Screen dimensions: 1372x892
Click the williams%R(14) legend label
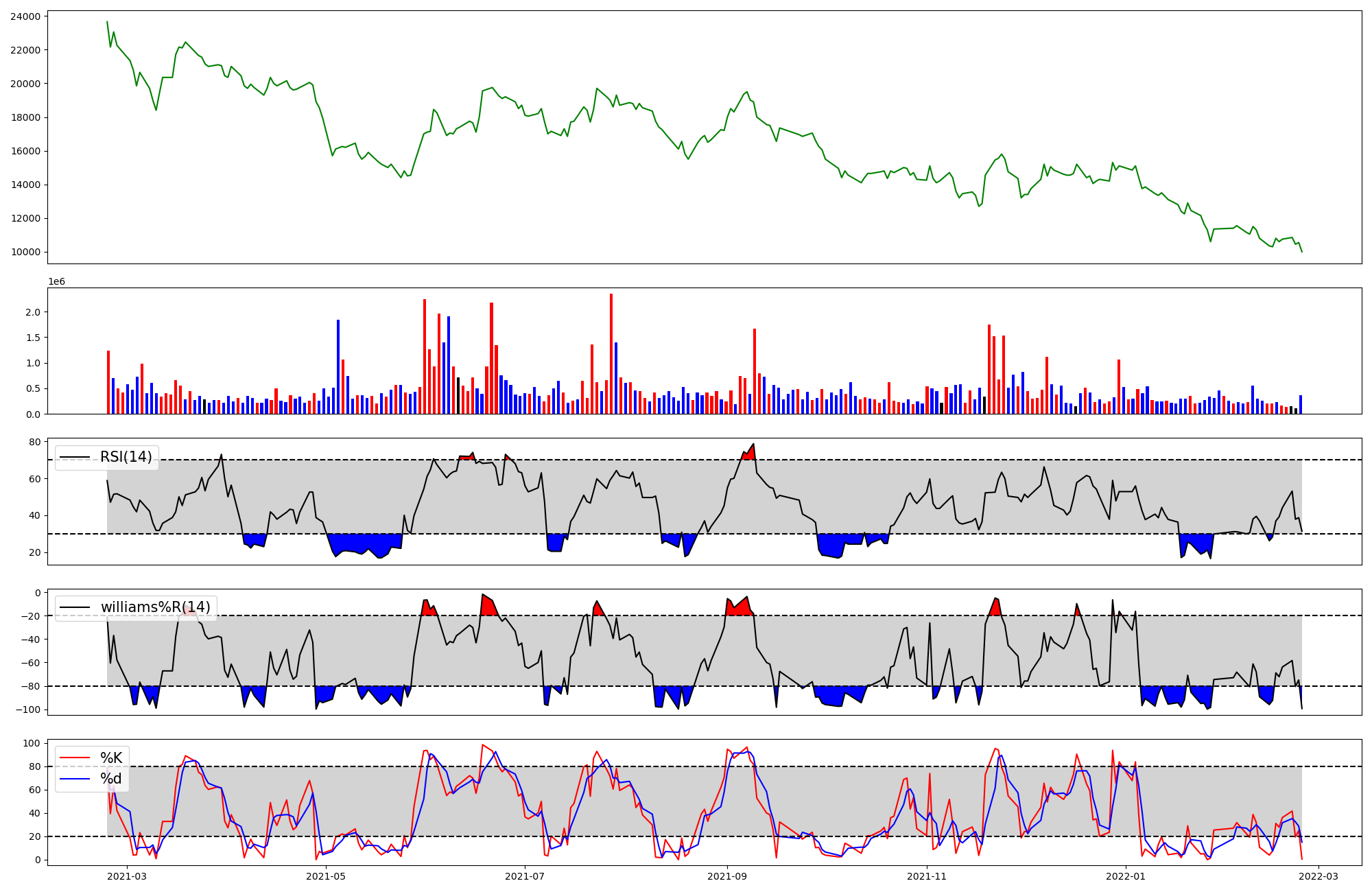tap(156, 607)
